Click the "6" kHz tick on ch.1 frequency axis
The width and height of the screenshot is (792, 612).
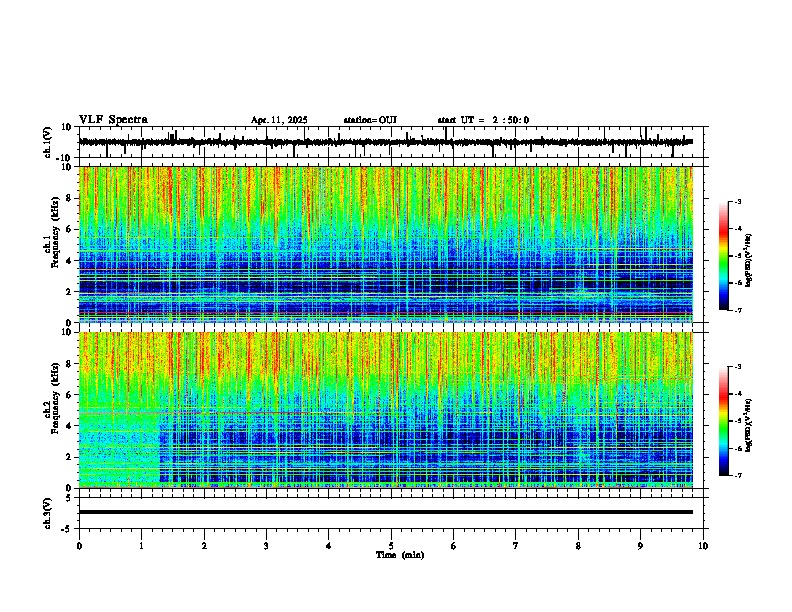[x=70, y=229]
